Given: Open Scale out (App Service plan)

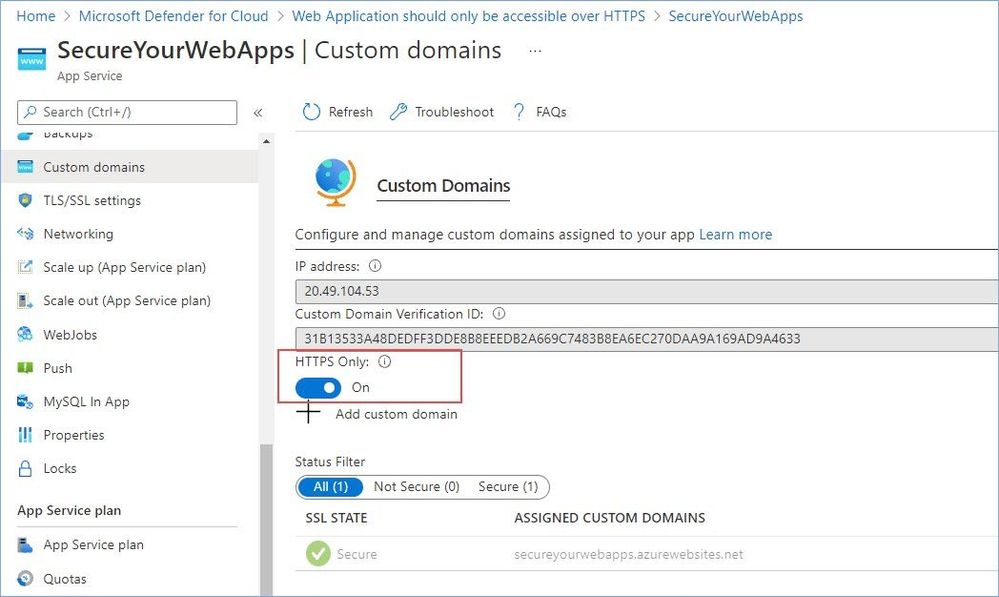Looking at the screenshot, I should point(129,301).
